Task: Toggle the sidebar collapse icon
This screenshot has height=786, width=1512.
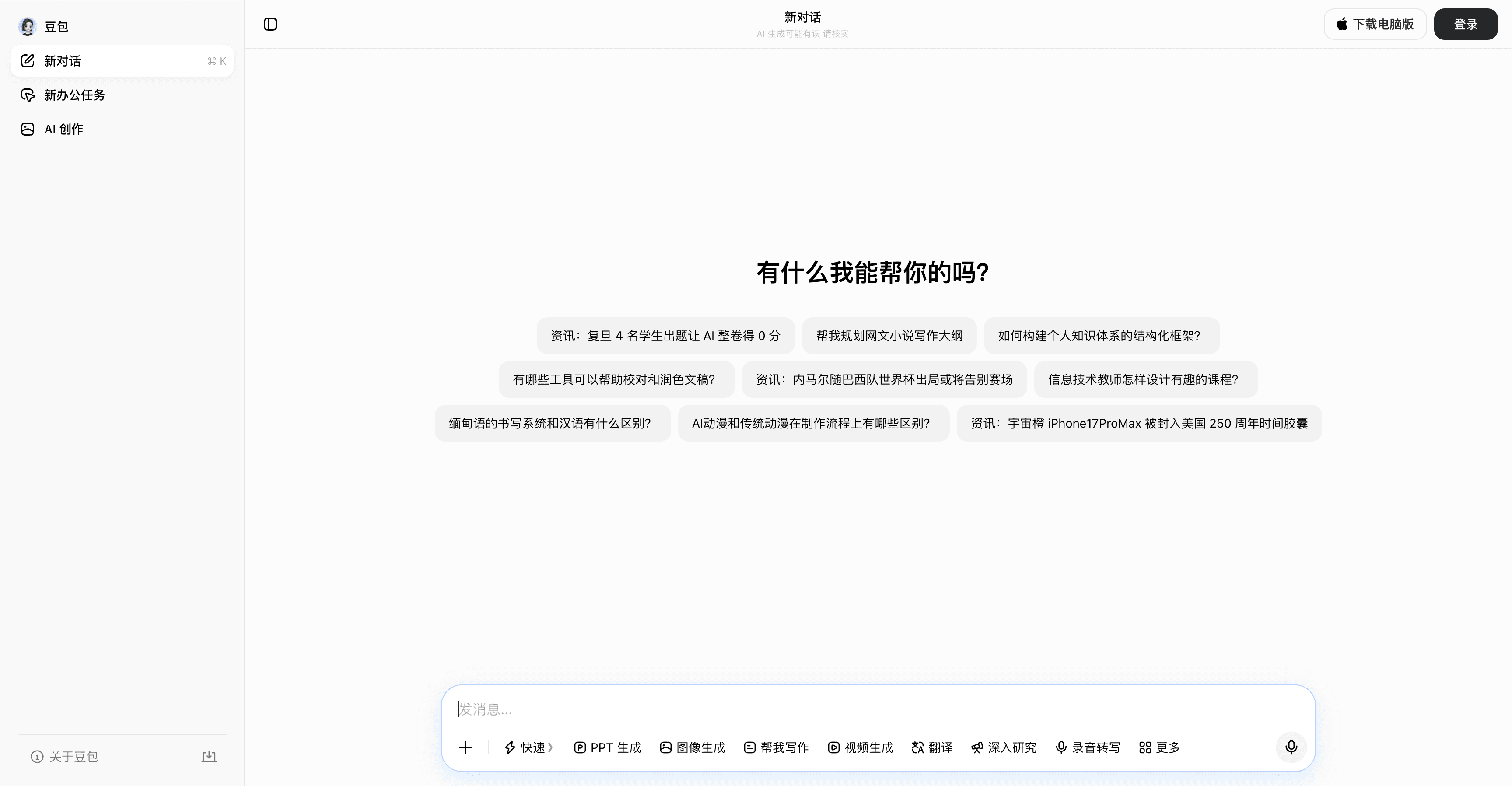Action: click(x=270, y=24)
